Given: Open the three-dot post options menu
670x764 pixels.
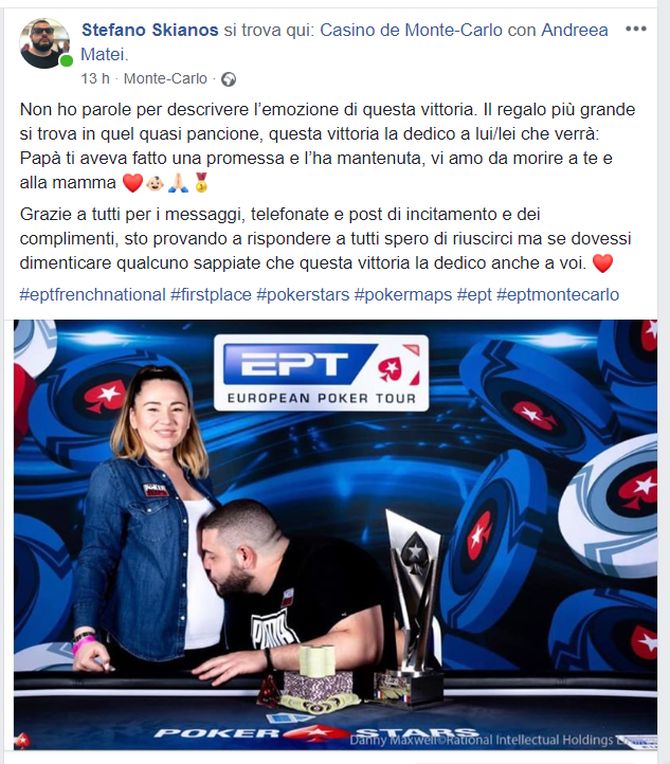Looking at the screenshot, I should pos(636,29).
